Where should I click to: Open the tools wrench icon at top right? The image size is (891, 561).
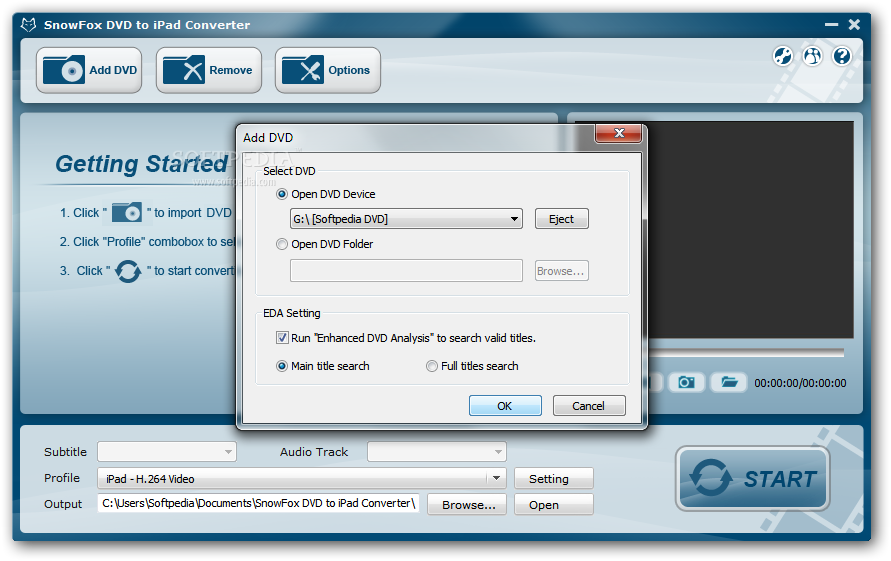(x=782, y=56)
